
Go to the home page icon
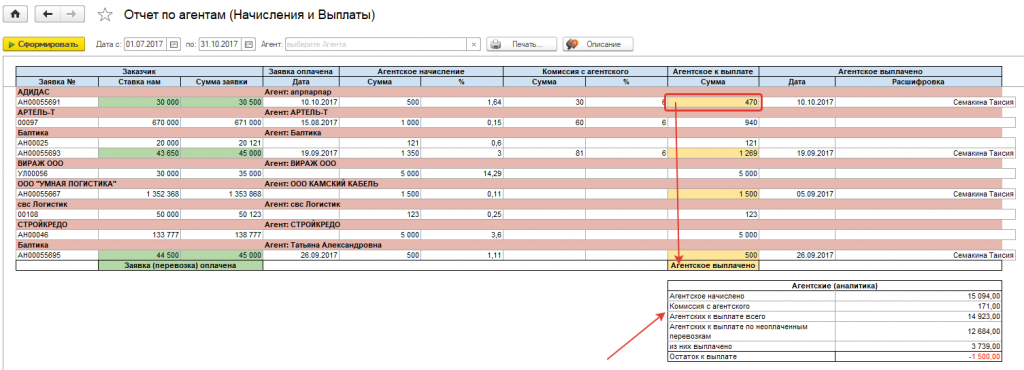(14, 14)
